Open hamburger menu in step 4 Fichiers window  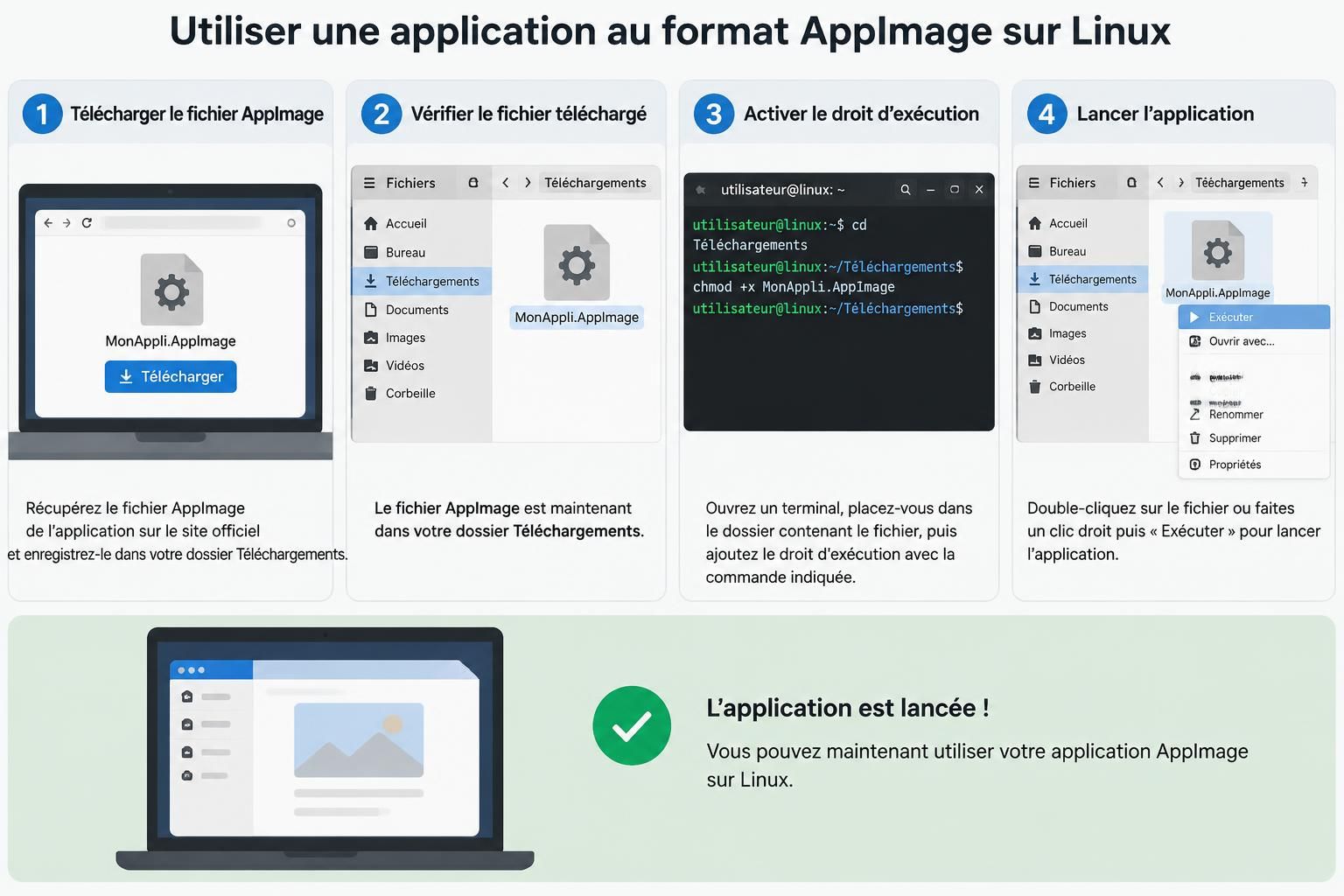(1034, 183)
